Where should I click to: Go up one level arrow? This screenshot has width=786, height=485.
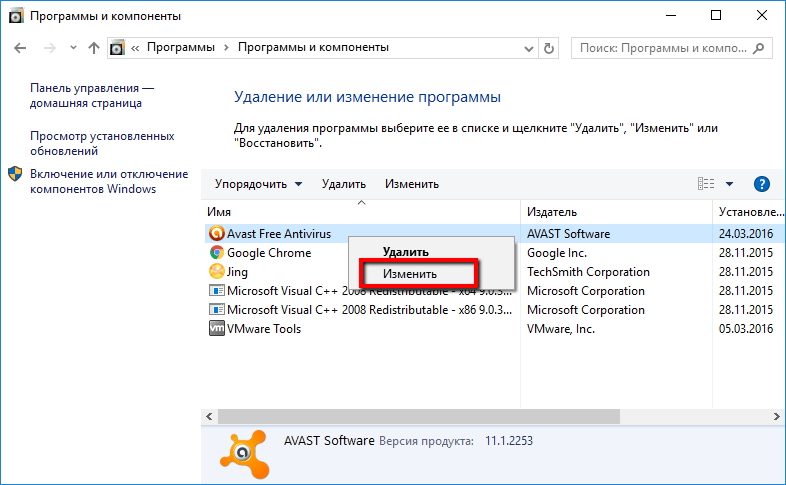[94, 48]
